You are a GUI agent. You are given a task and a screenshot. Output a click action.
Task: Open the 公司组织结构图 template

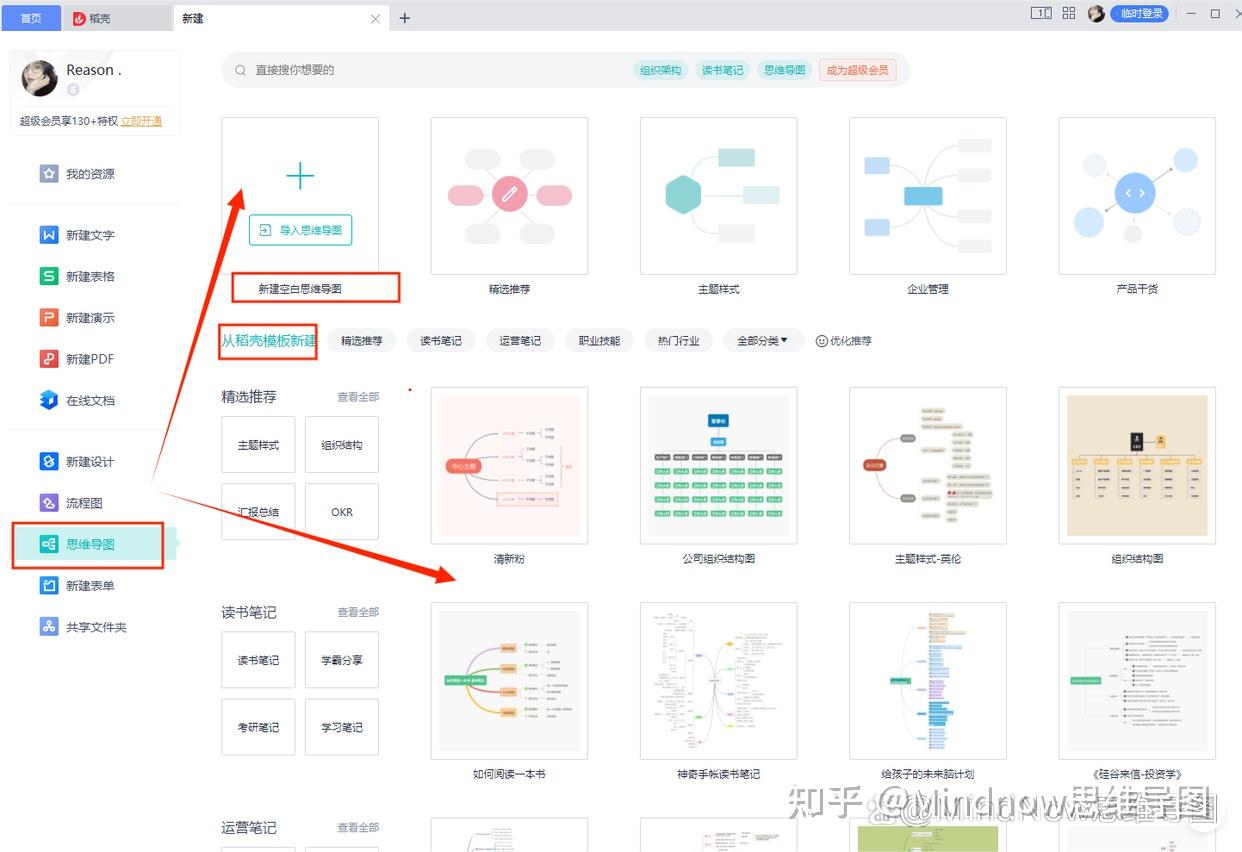(718, 466)
